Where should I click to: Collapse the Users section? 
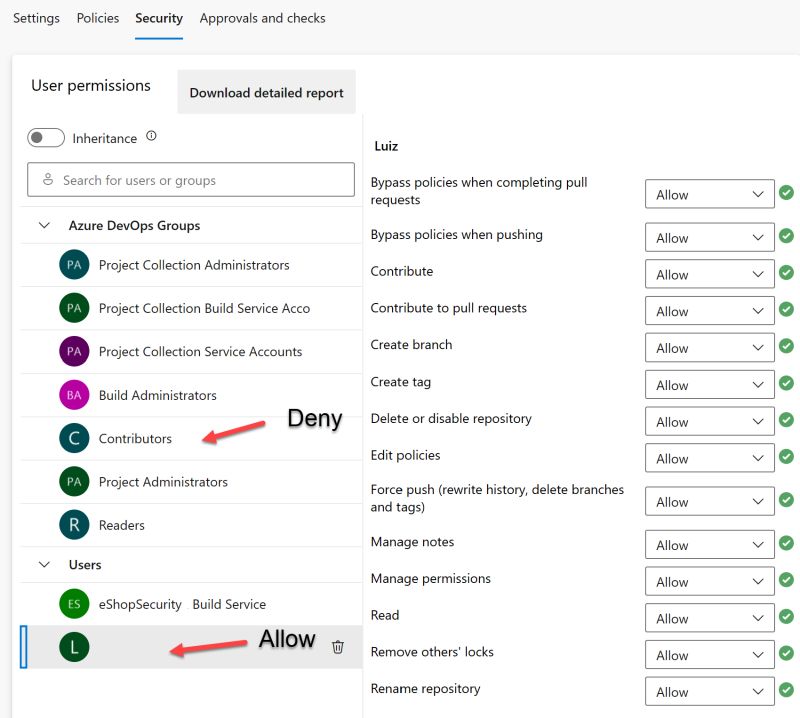pos(44,564)
